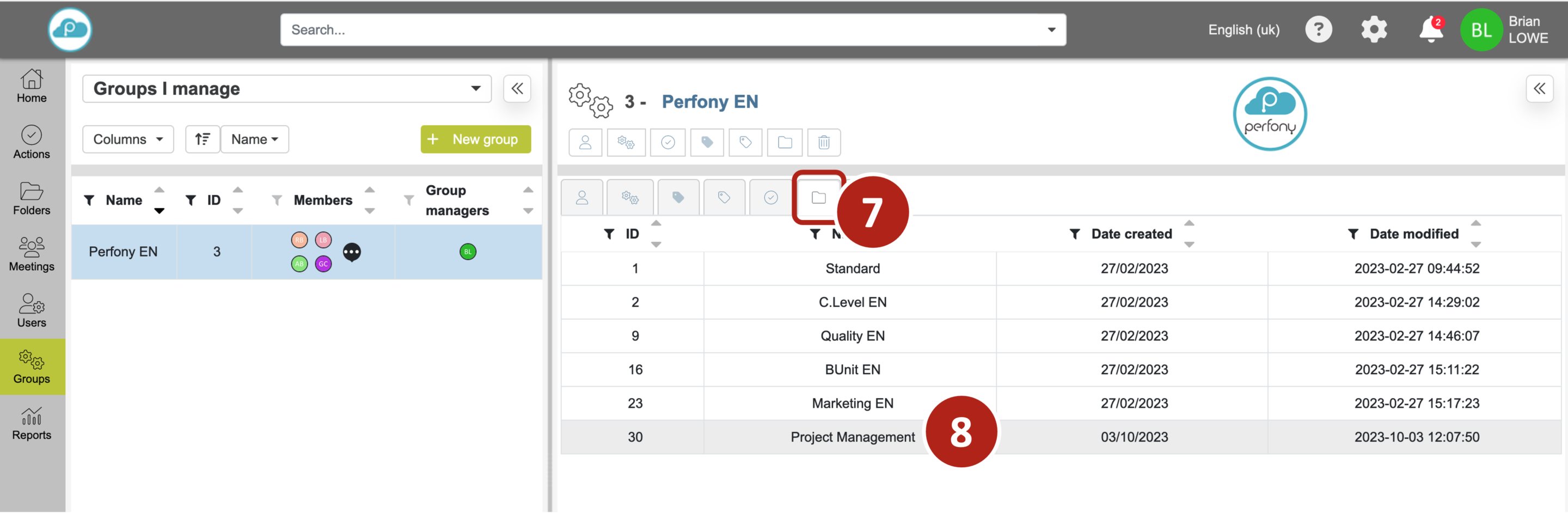Open Actions in the sidebar
The height and width of the screenshot is (513, 1568).
[32, 142]
